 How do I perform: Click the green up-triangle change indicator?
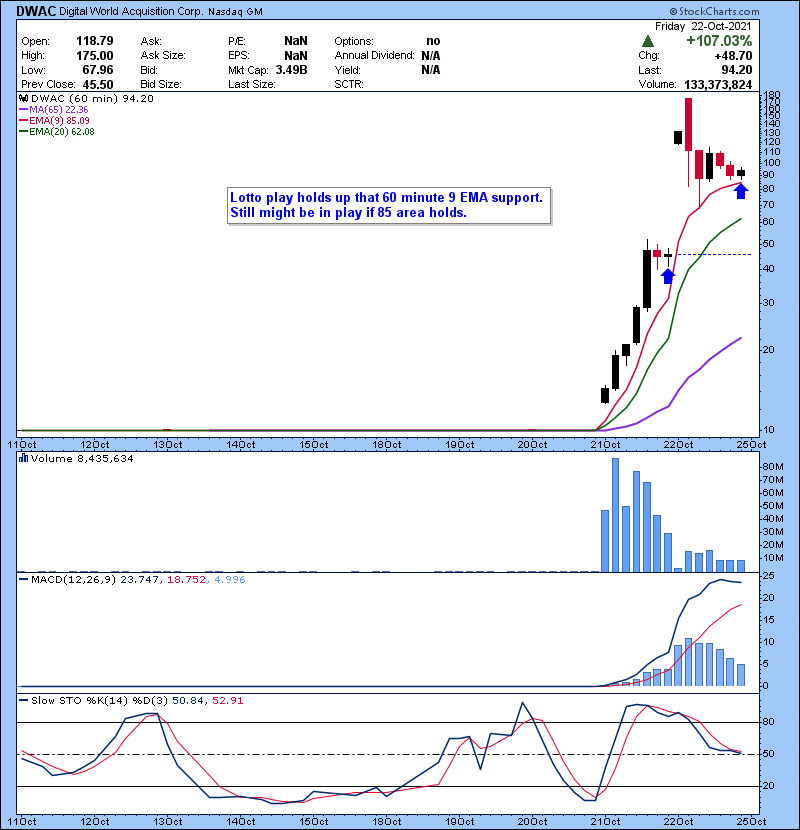(647, 41)
